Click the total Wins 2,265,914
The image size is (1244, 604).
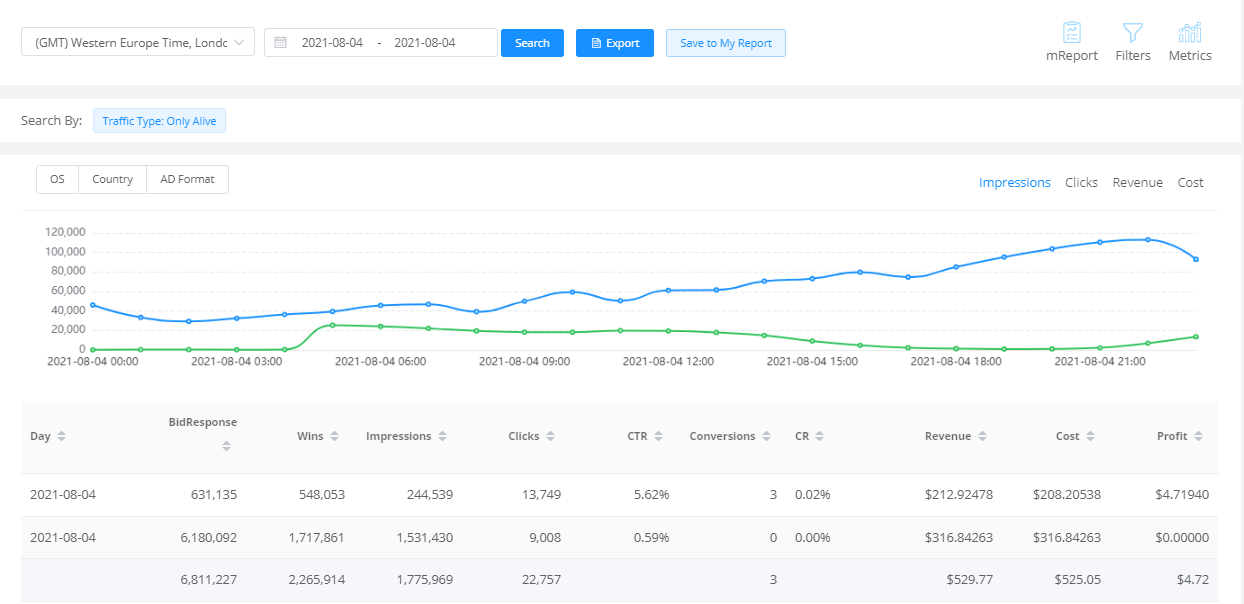tap(316, 580)
